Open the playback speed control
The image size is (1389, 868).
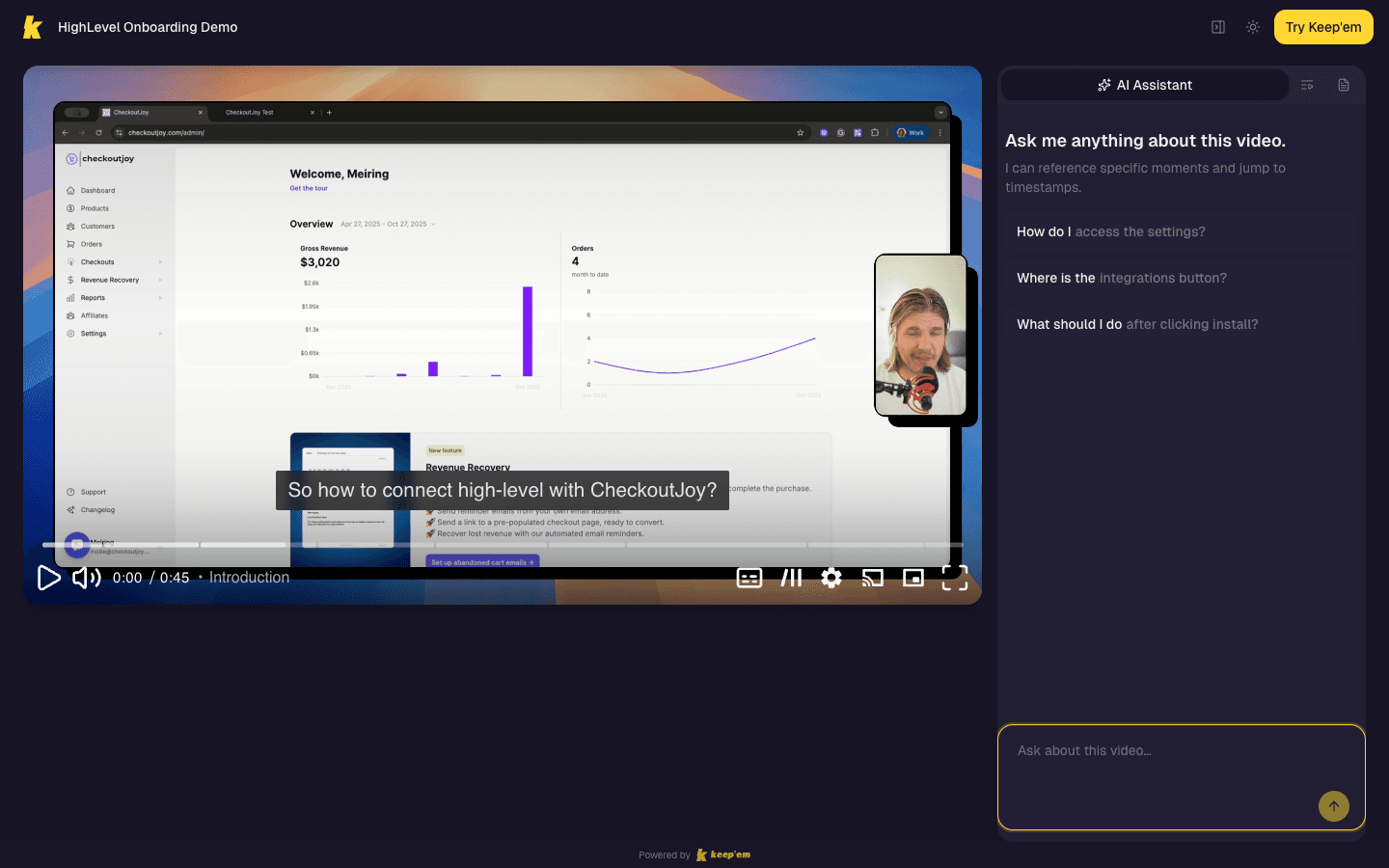(791, 578)
